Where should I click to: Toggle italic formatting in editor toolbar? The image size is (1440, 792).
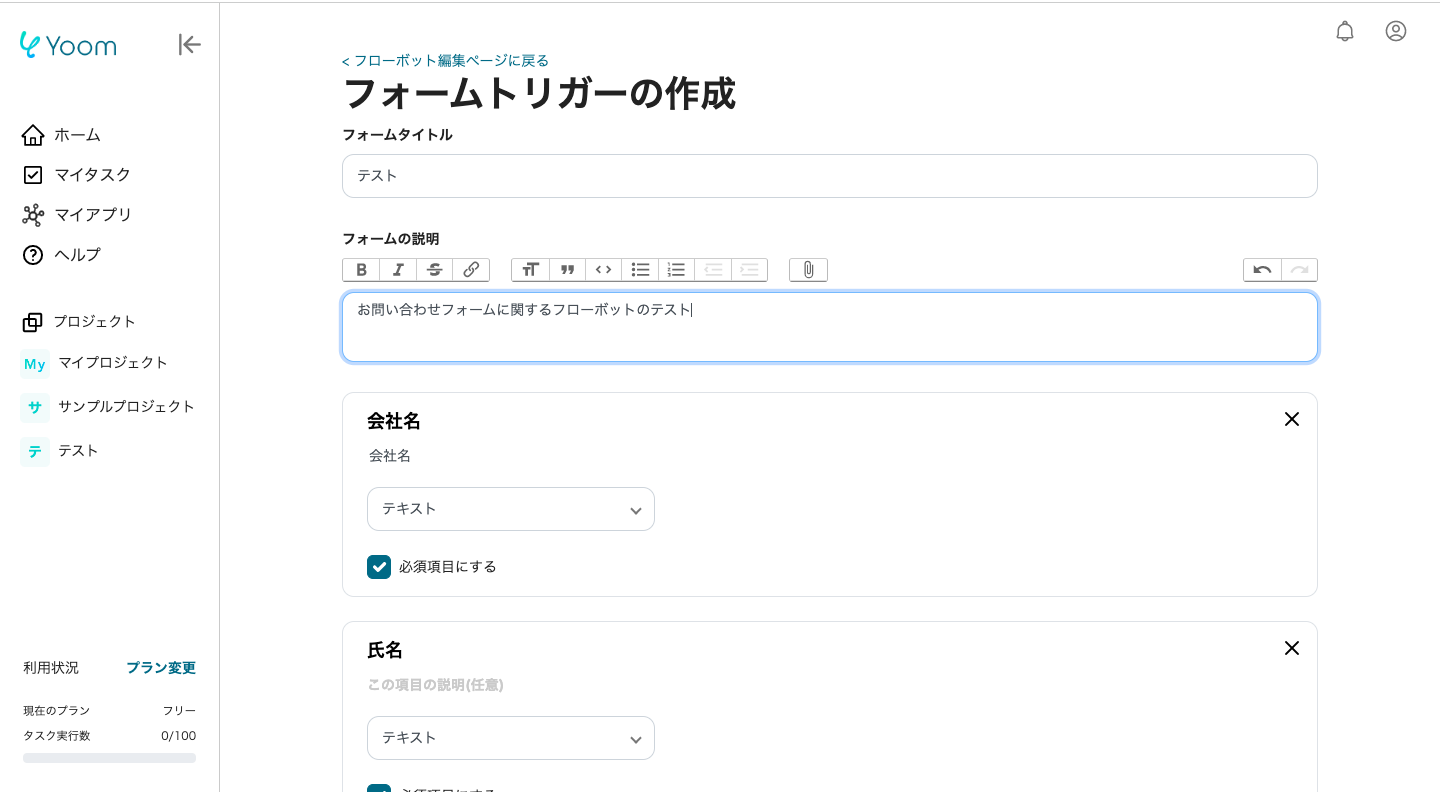(x=398, y=270)
